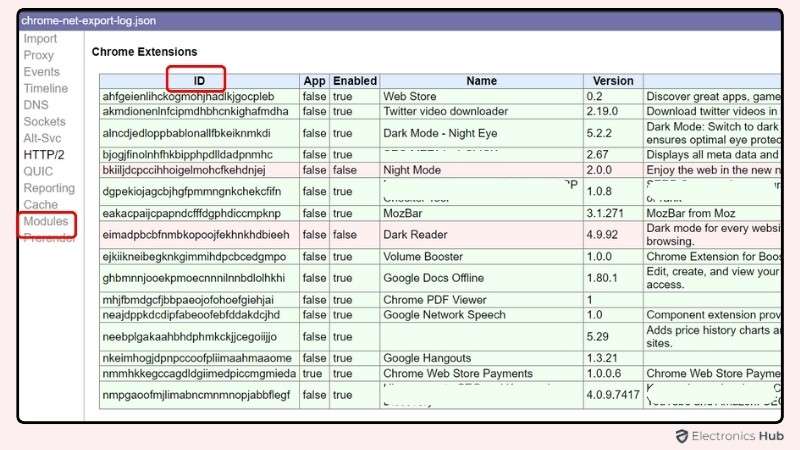The image size is (800, 450).
Task: Click the chrome-net-export-log.json title
Action: point(89,21)
